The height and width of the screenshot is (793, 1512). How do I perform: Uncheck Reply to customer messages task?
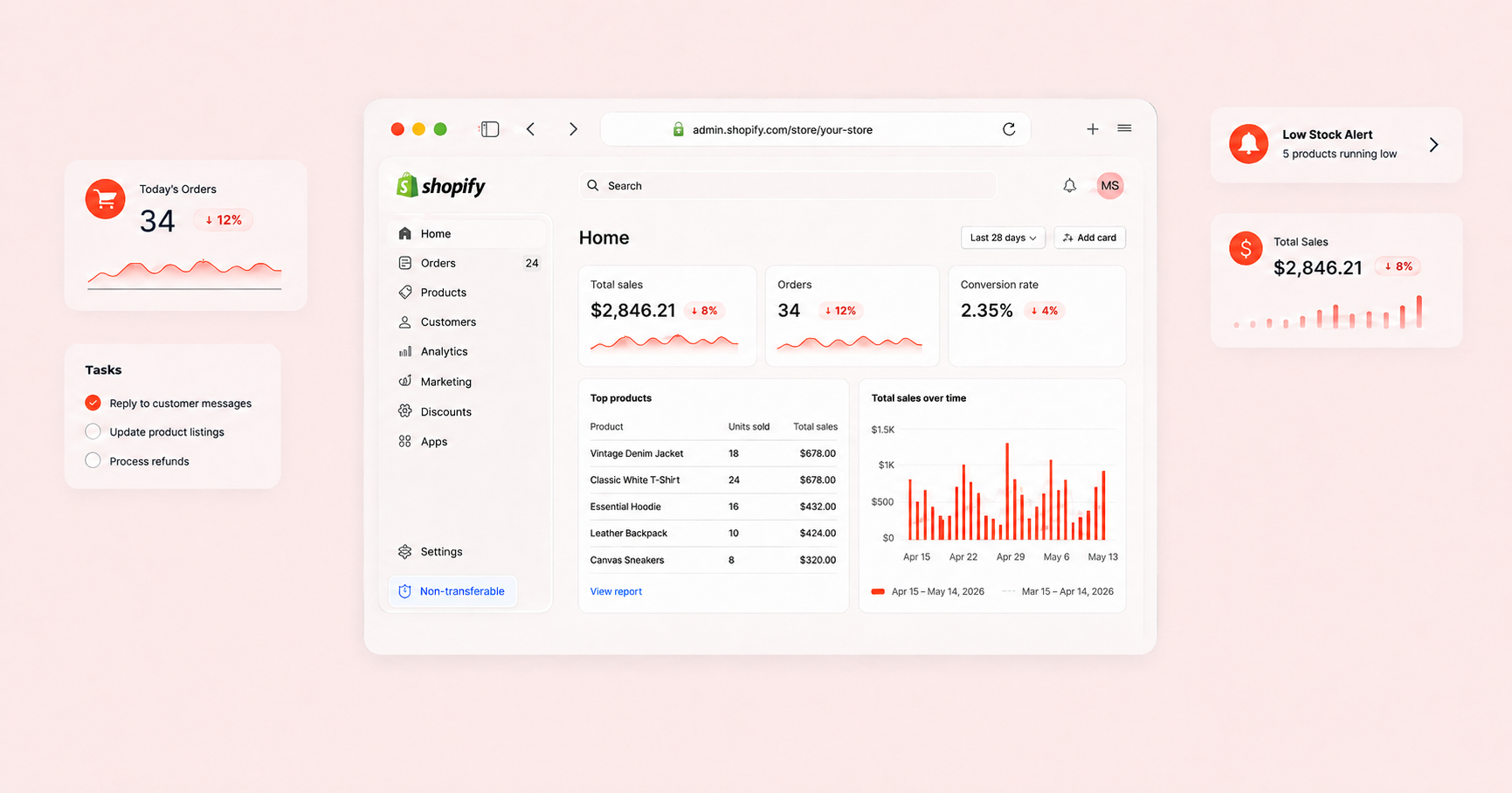[93, 403]
